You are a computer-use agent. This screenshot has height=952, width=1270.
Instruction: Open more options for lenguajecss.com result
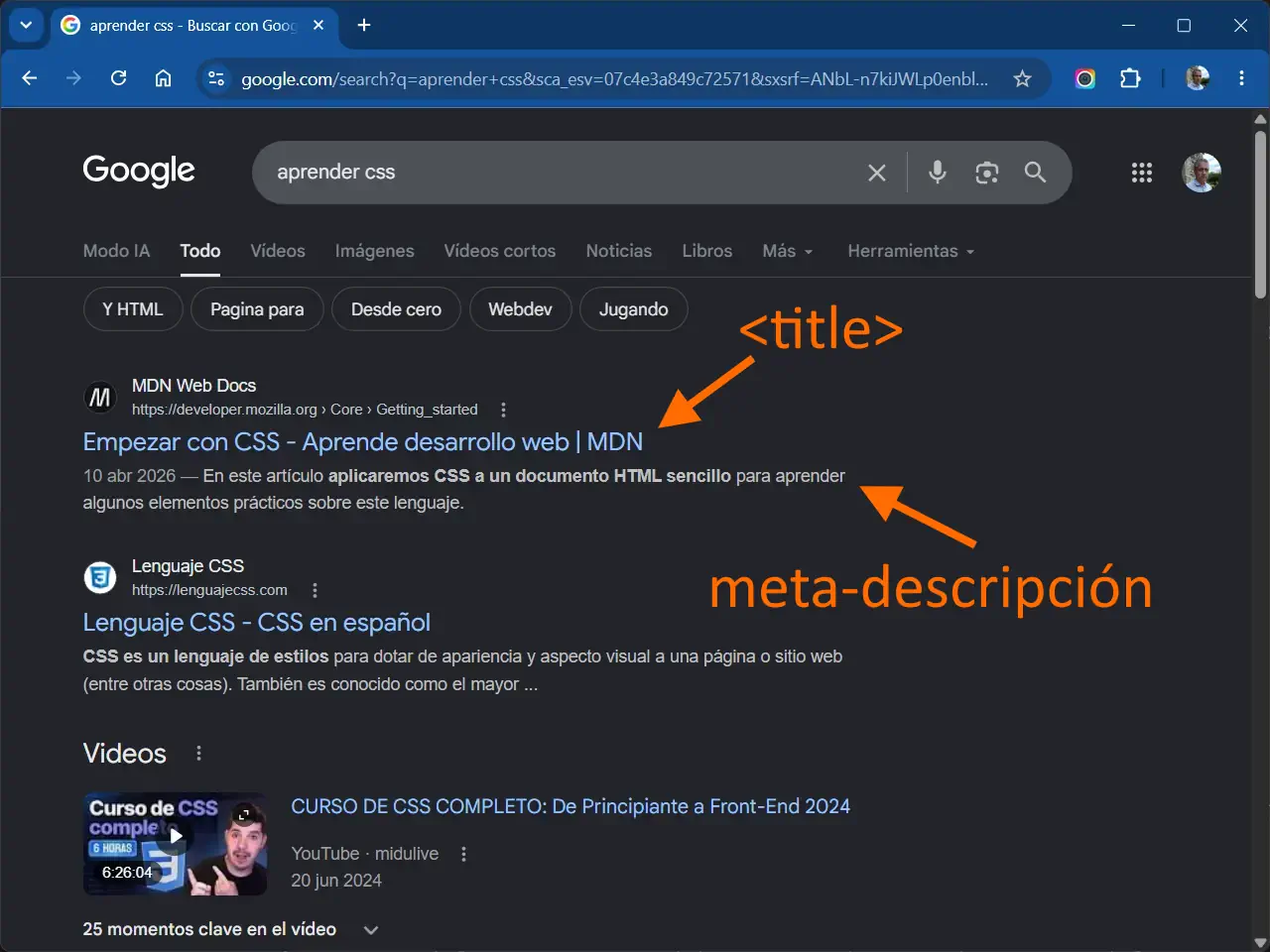315,590
